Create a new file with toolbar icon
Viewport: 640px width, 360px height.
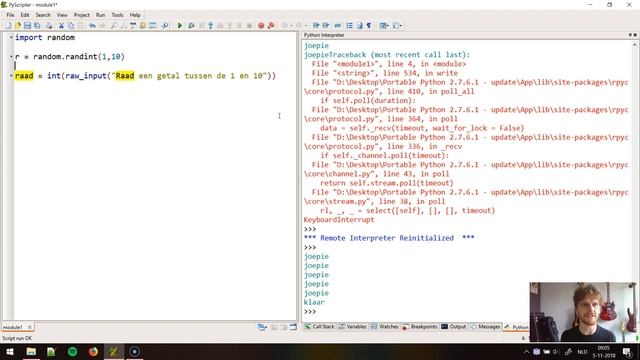click(x=8, y=25)
